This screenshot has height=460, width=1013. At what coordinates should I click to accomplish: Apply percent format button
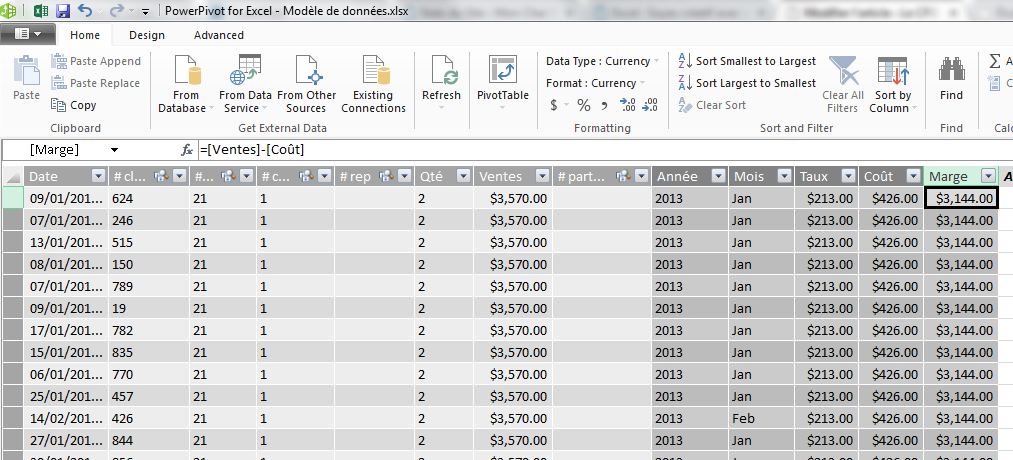tap(584, 105)
